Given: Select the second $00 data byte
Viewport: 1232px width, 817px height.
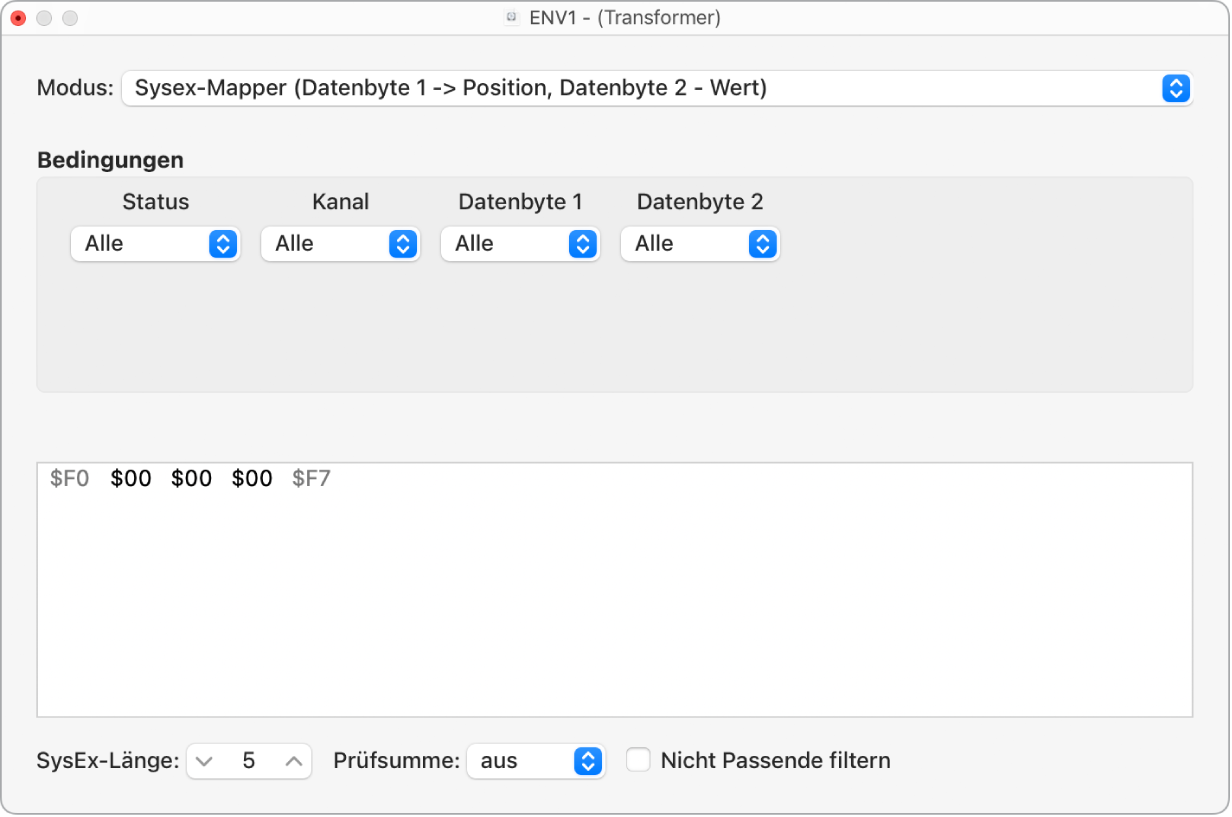Looking at the screenshot, I should 192,478.
